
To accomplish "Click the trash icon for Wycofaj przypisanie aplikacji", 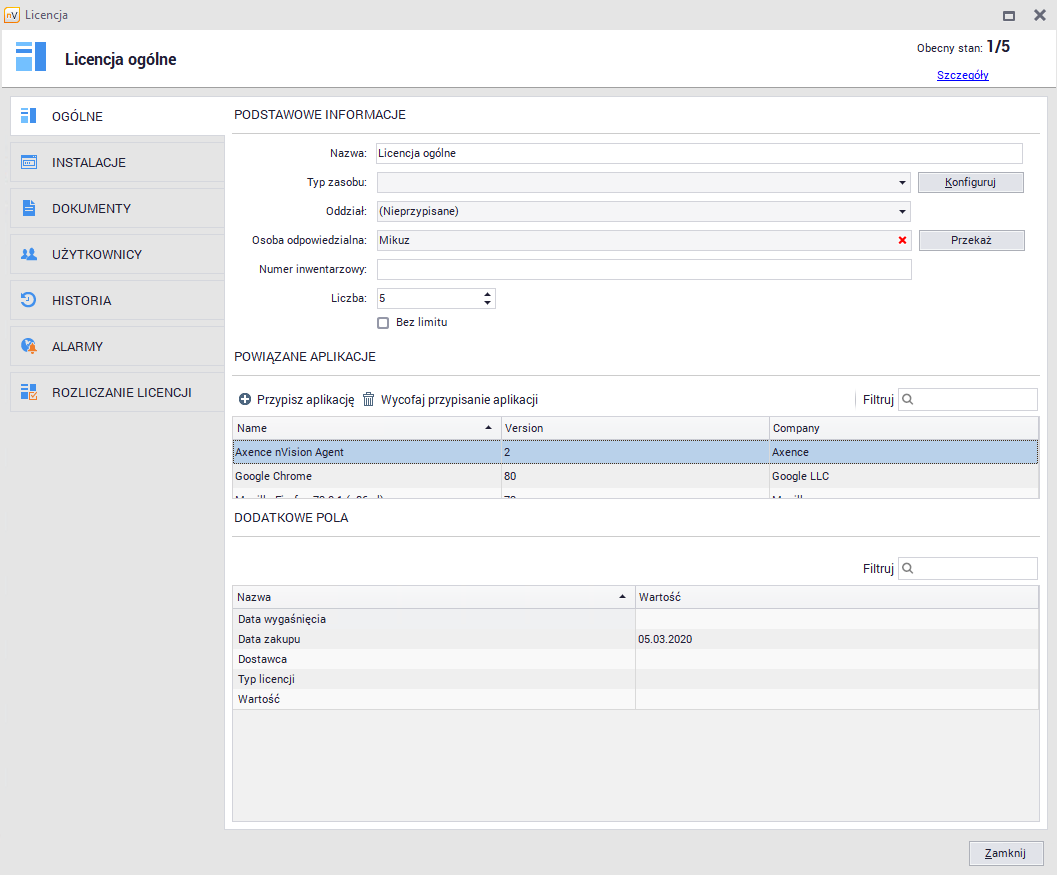I will point(368,399).
